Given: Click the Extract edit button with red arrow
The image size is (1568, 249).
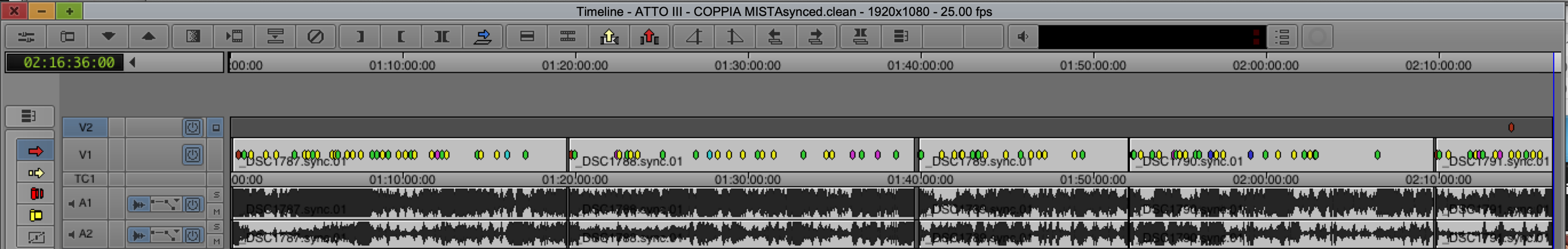Looking at the screenshot, I should point(649,36).
